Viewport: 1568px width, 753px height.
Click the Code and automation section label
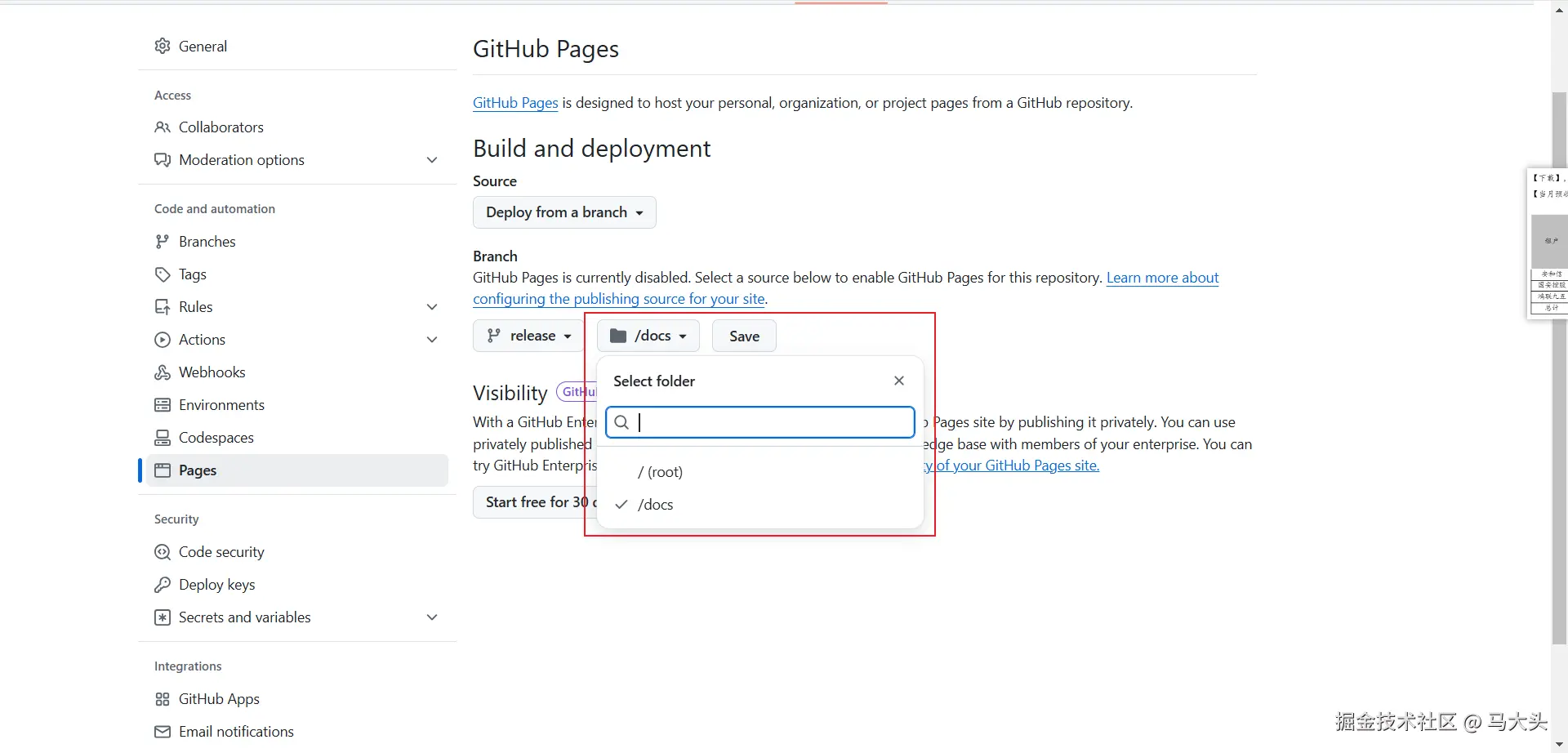(x=215, y=209)
